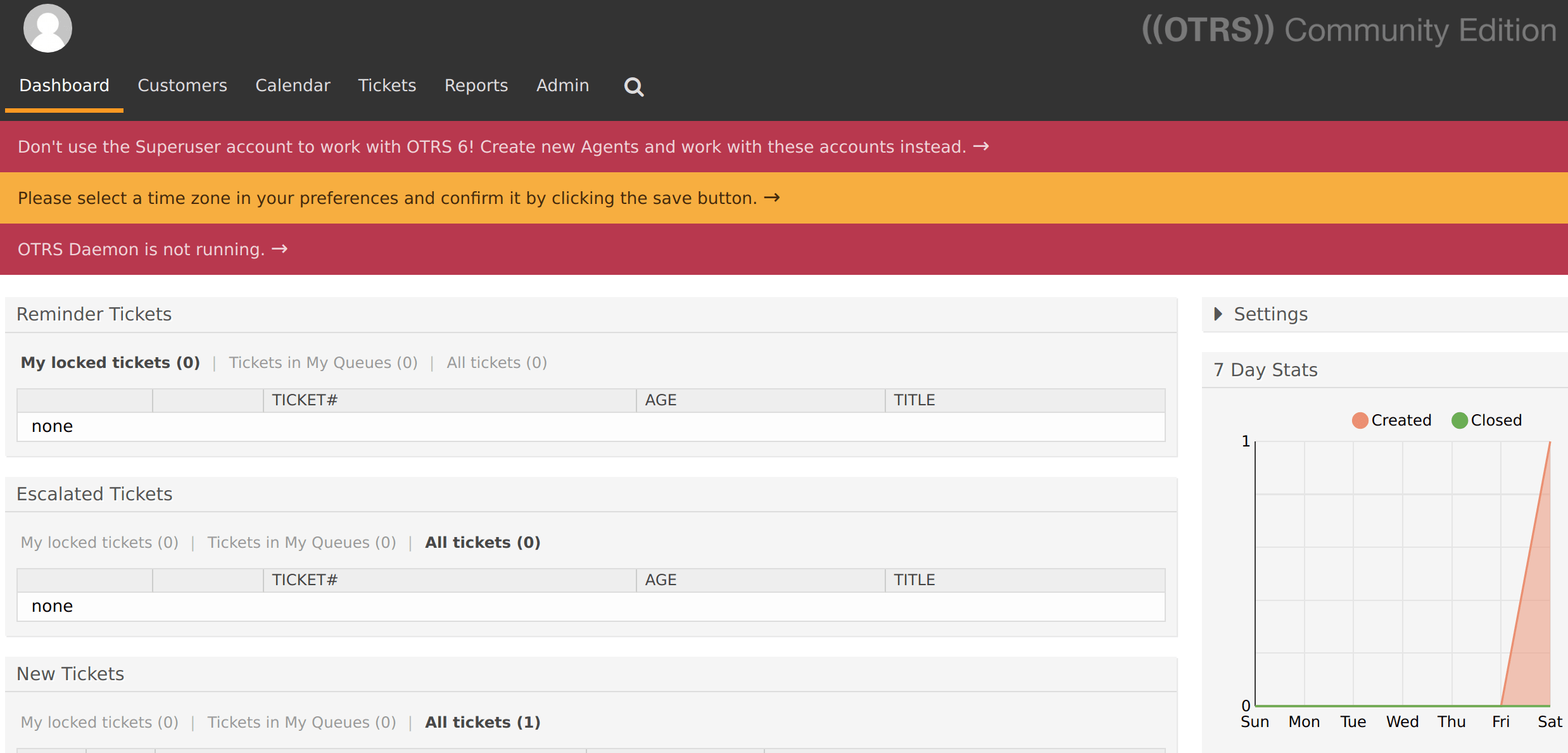Select My locked tickets in Escalated Tickets
The width and height of the screenshot is (1568, 753).
tap(99, 543)
